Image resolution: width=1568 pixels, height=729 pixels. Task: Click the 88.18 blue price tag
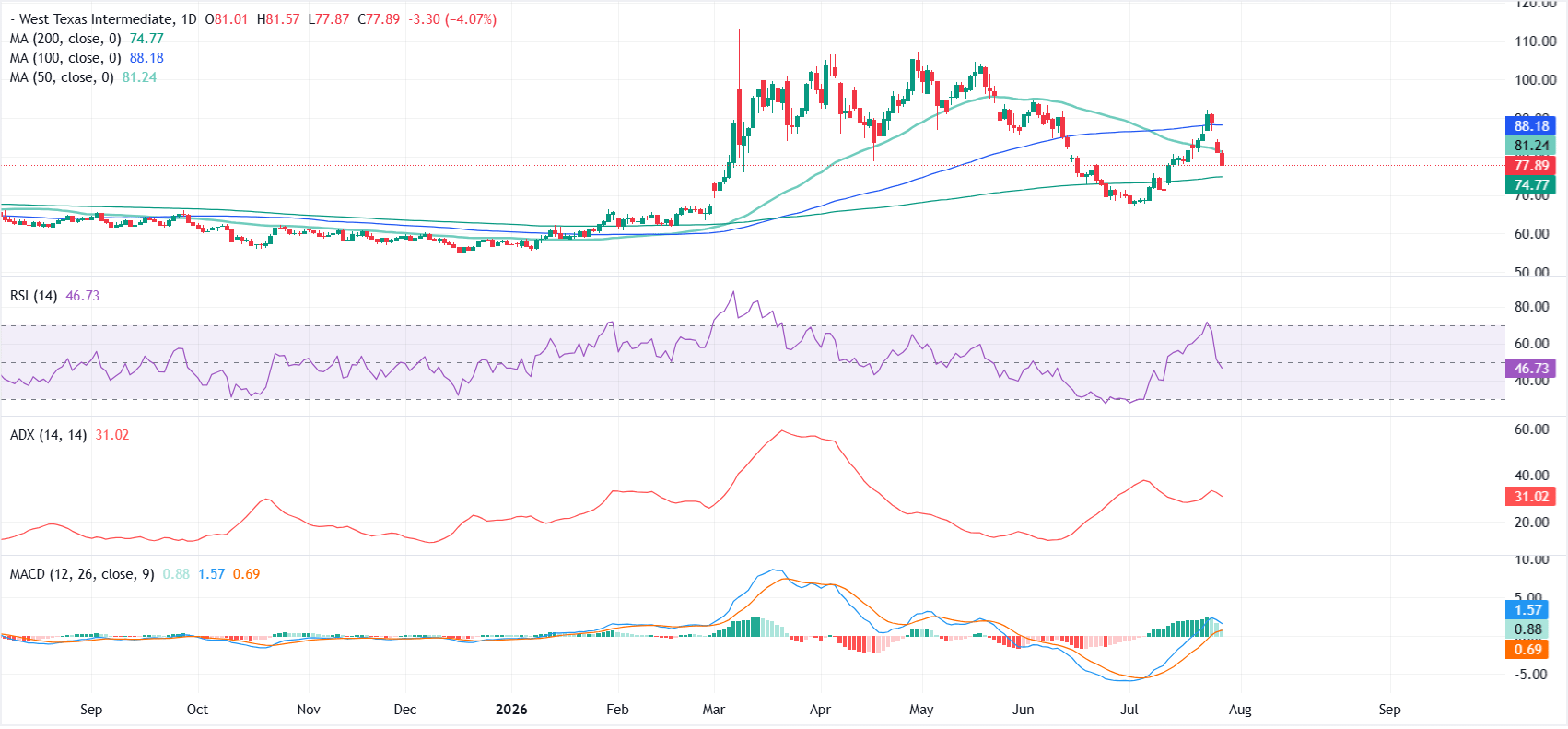pos(1531,126)
